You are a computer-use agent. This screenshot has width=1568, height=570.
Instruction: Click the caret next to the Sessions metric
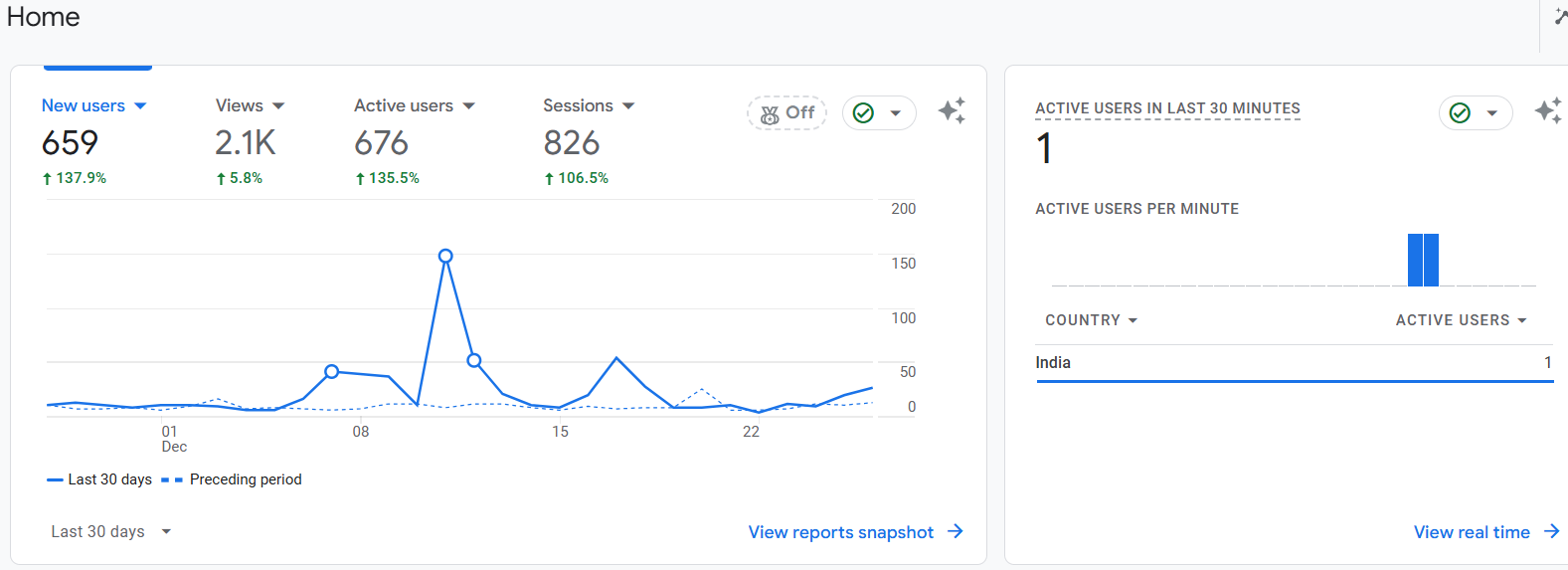(x=628, y=106)
